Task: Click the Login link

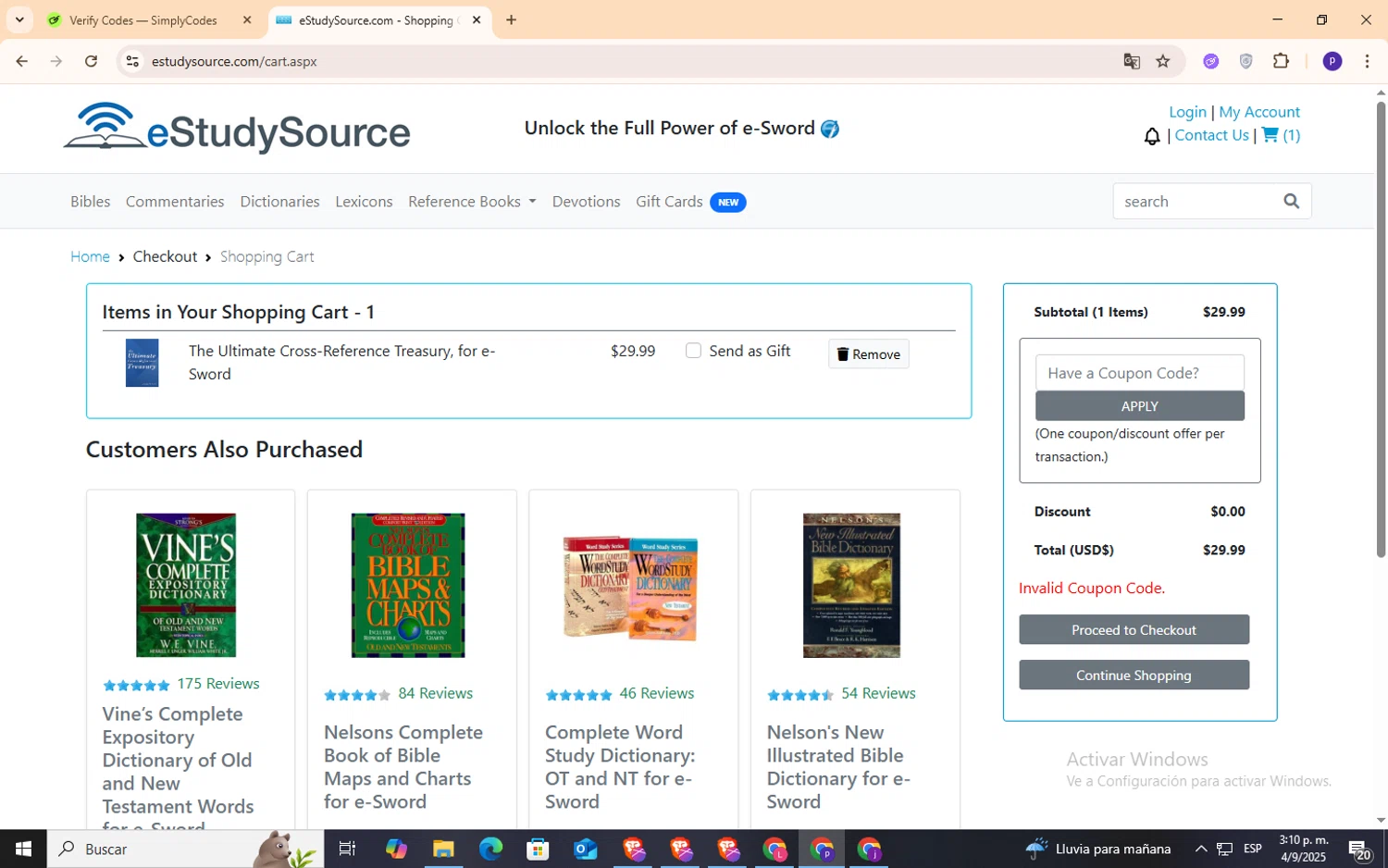Action: click(x=1187, y=112)
